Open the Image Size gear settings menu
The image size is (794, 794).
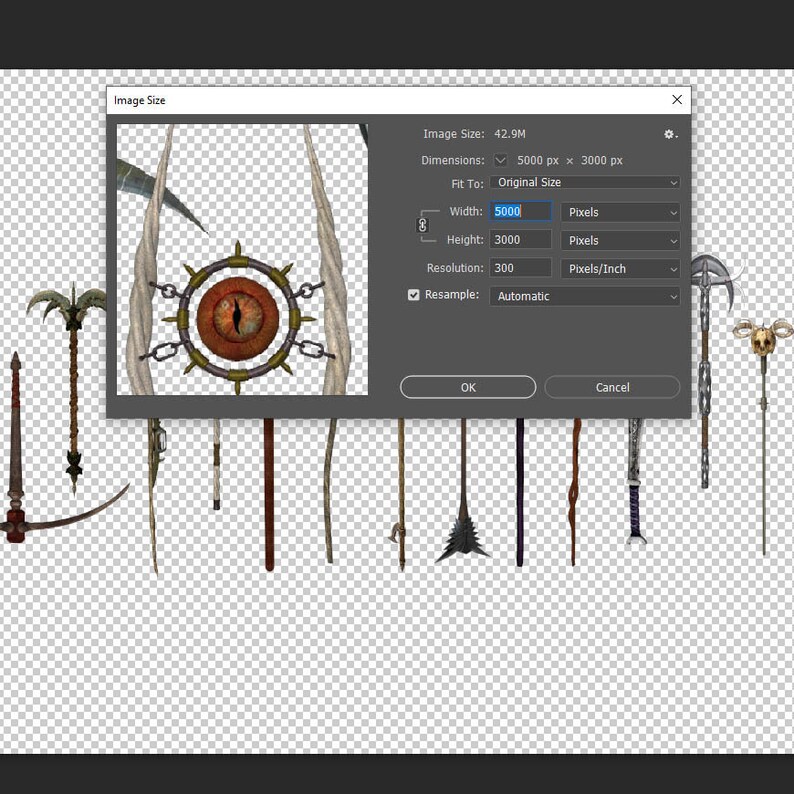point(670,134)
